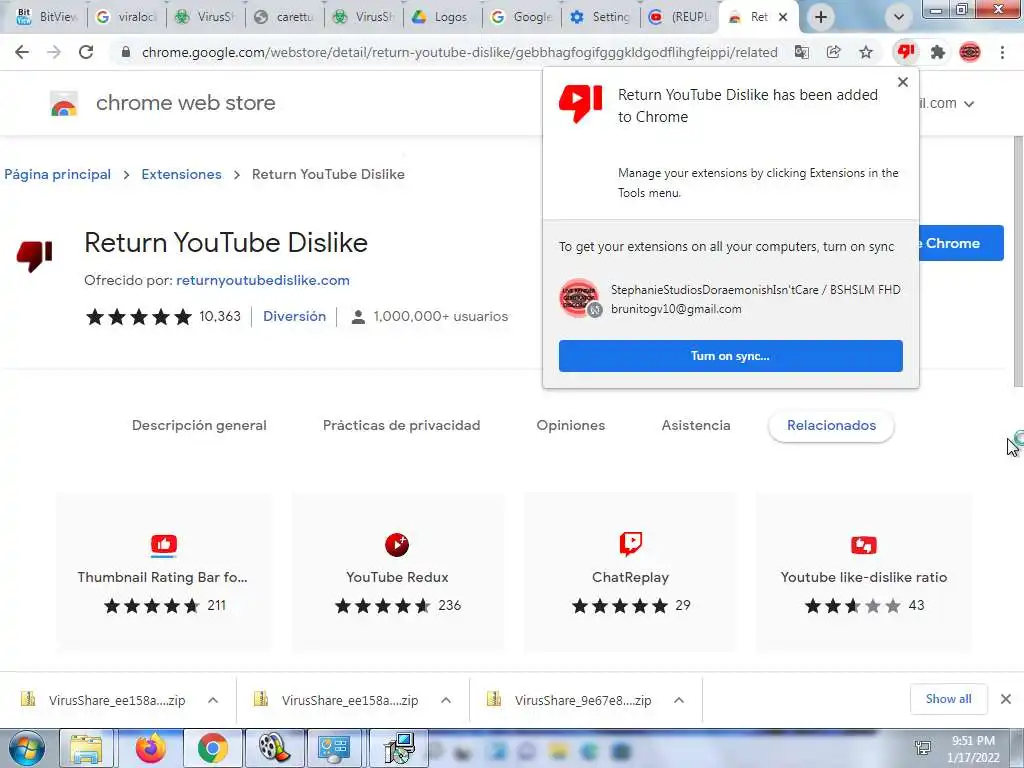Go to Extensiones breadcrumb
Viewport: 1024px width, 768px height.
point(182,174)
